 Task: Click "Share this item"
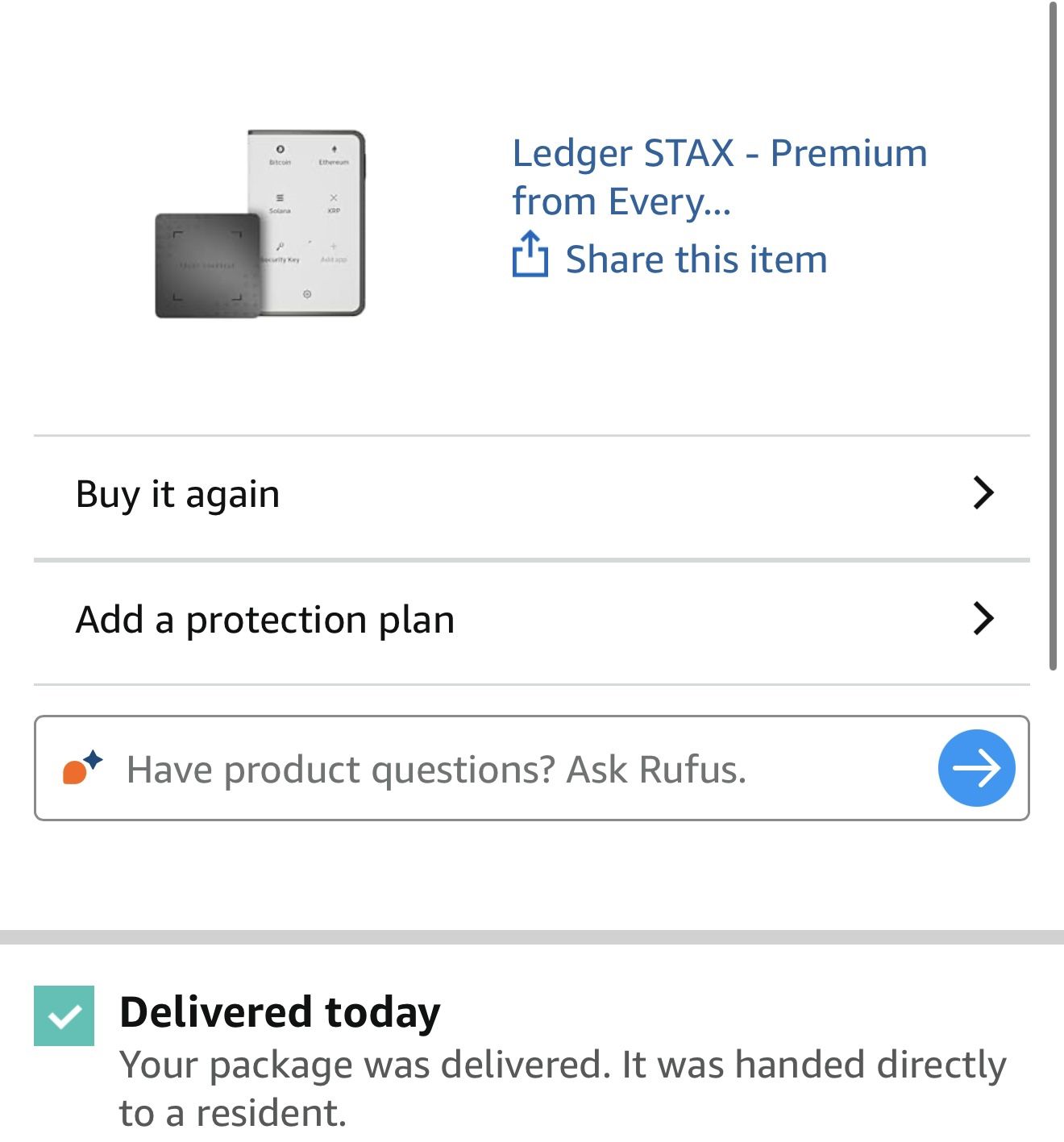click(695, 259)
